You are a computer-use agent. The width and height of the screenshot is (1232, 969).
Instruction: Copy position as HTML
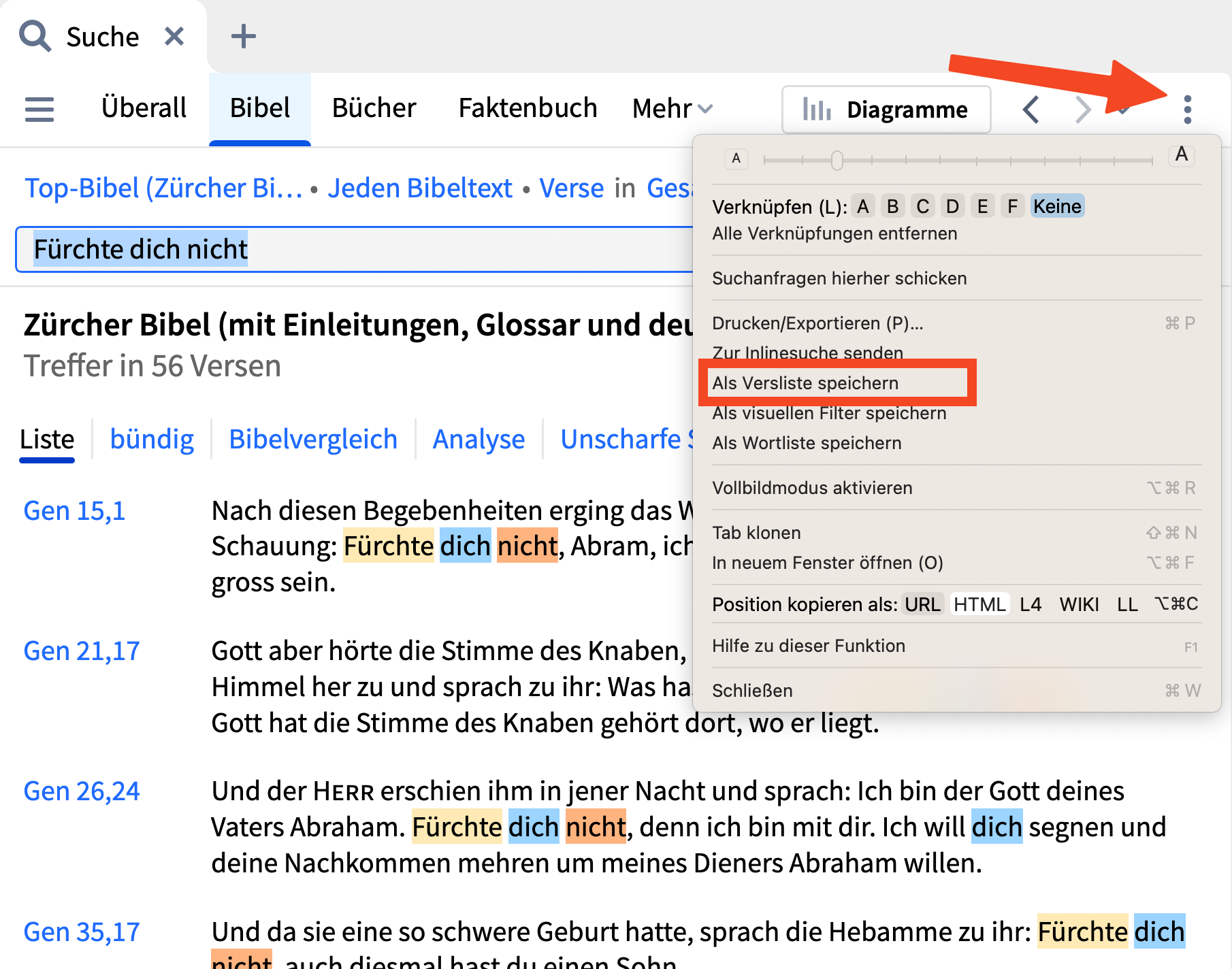coord(979,604)
